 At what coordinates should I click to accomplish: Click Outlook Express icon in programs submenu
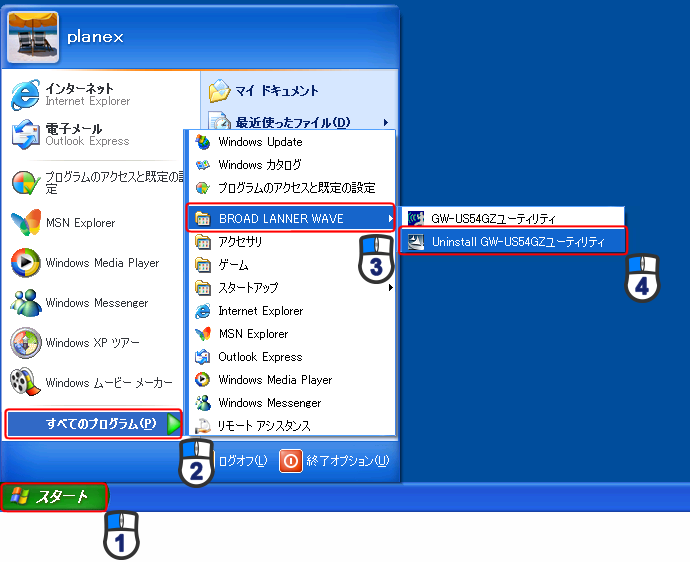coord(202,357)
